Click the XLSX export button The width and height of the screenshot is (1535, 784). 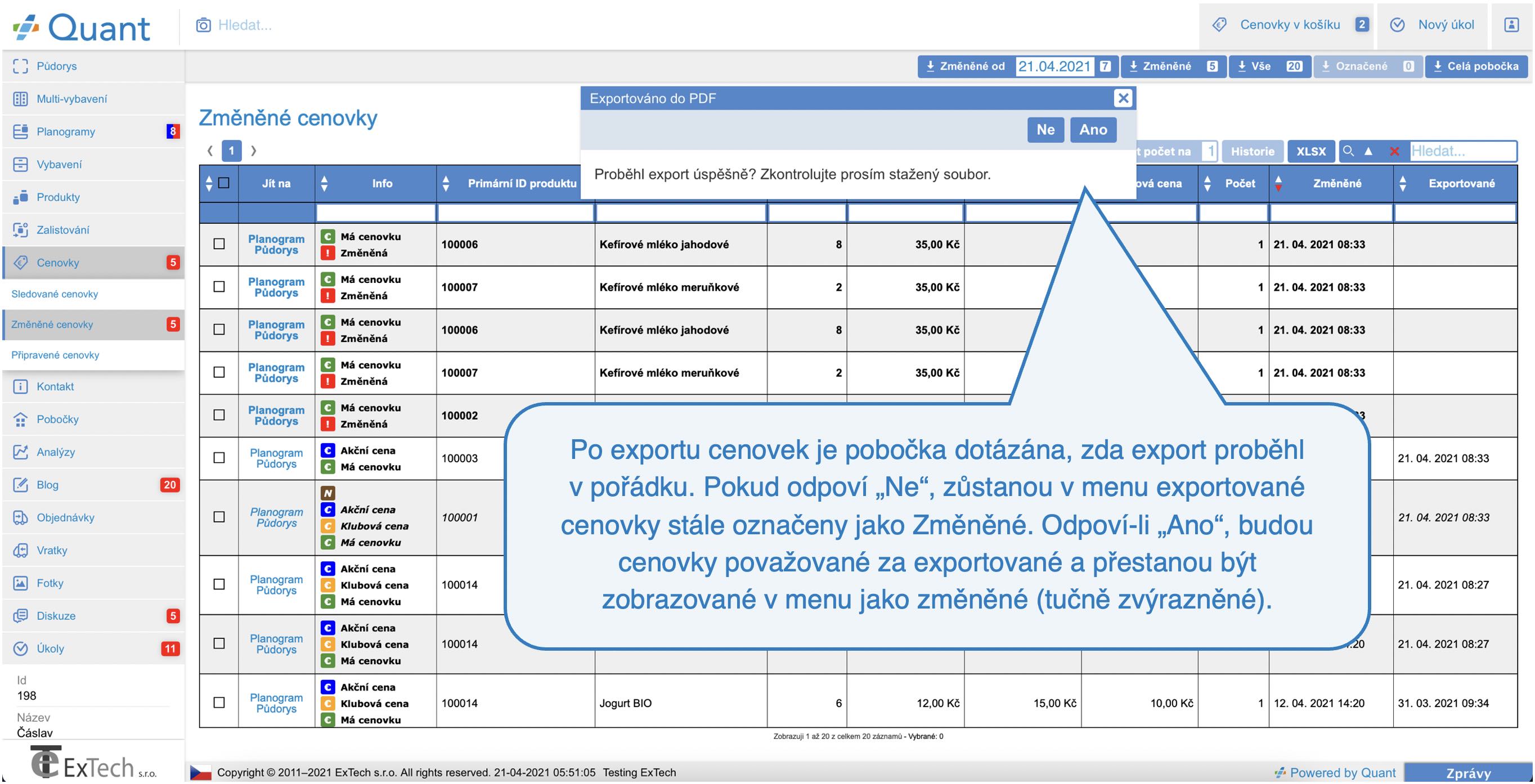click(x=1312, y=151)
